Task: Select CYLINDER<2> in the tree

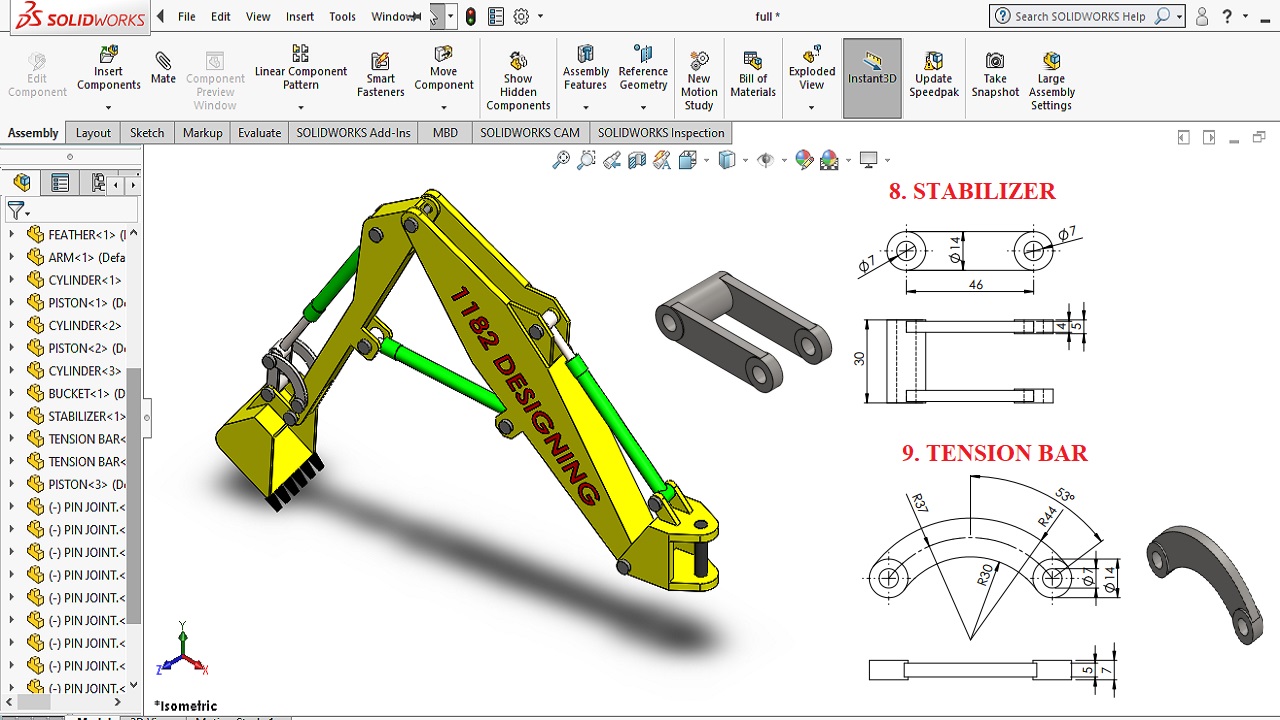Action: pyautogui.click(x=75, y=326)
